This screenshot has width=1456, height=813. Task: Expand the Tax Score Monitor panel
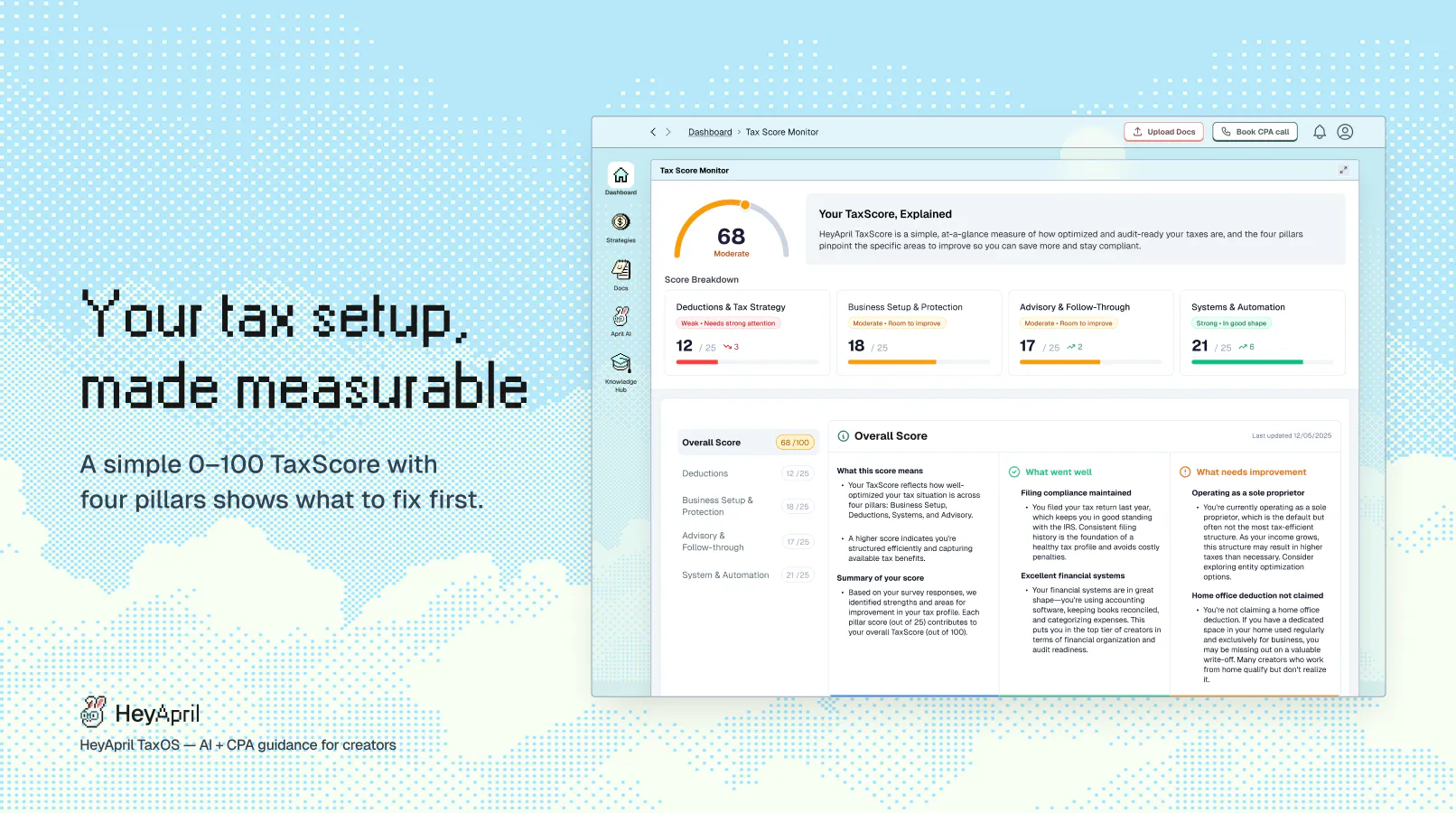(x=1343, y=170)
